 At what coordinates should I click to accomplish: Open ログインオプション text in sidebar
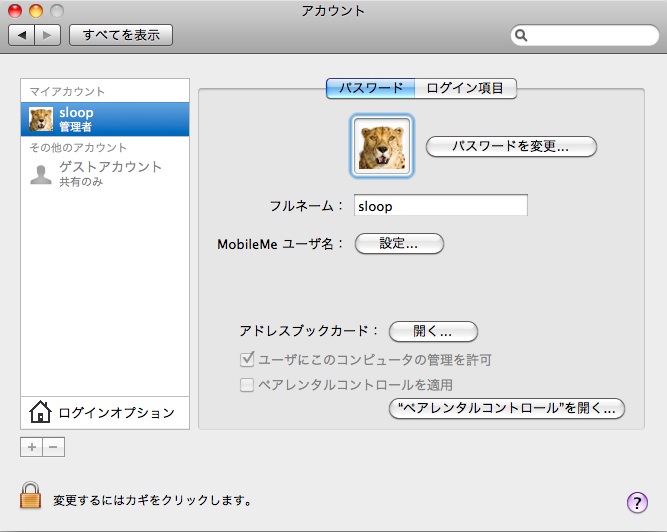pos(117,413)
